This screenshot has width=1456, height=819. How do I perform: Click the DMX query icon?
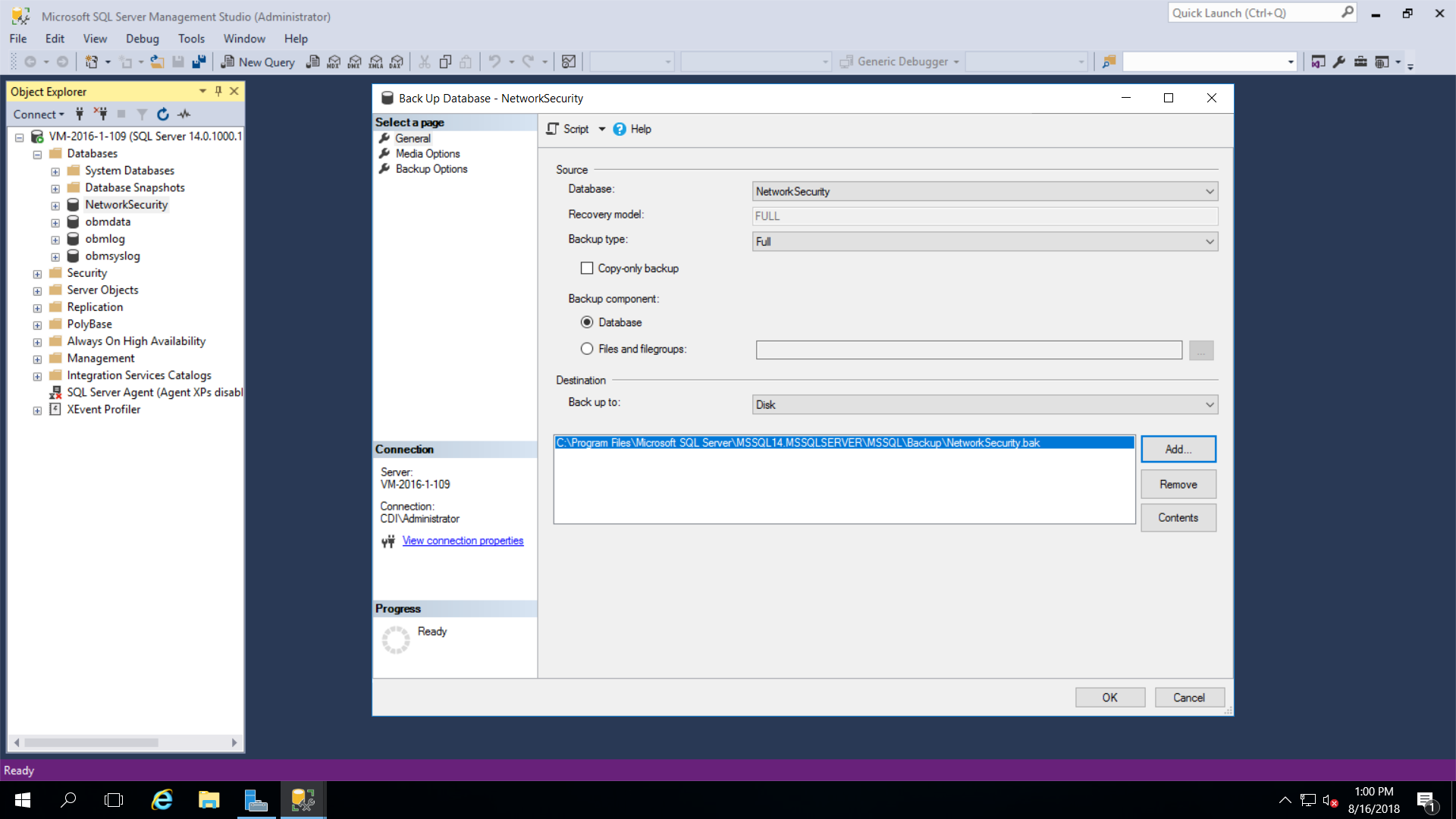[x=355, y=62]
